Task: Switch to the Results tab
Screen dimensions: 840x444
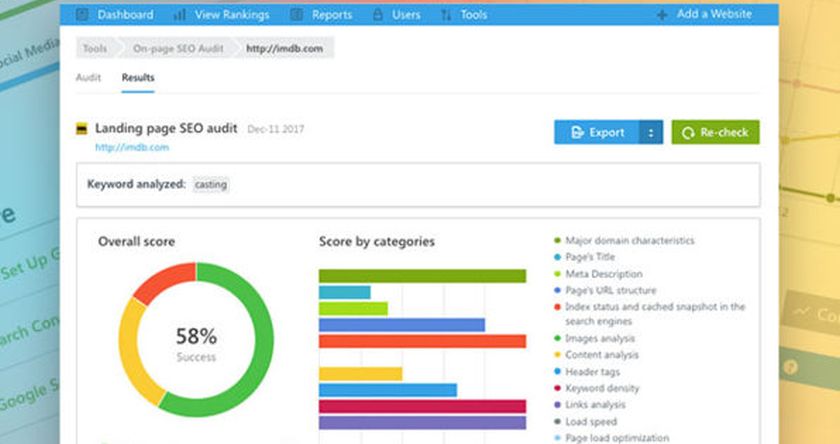Action: click(138, 78)
